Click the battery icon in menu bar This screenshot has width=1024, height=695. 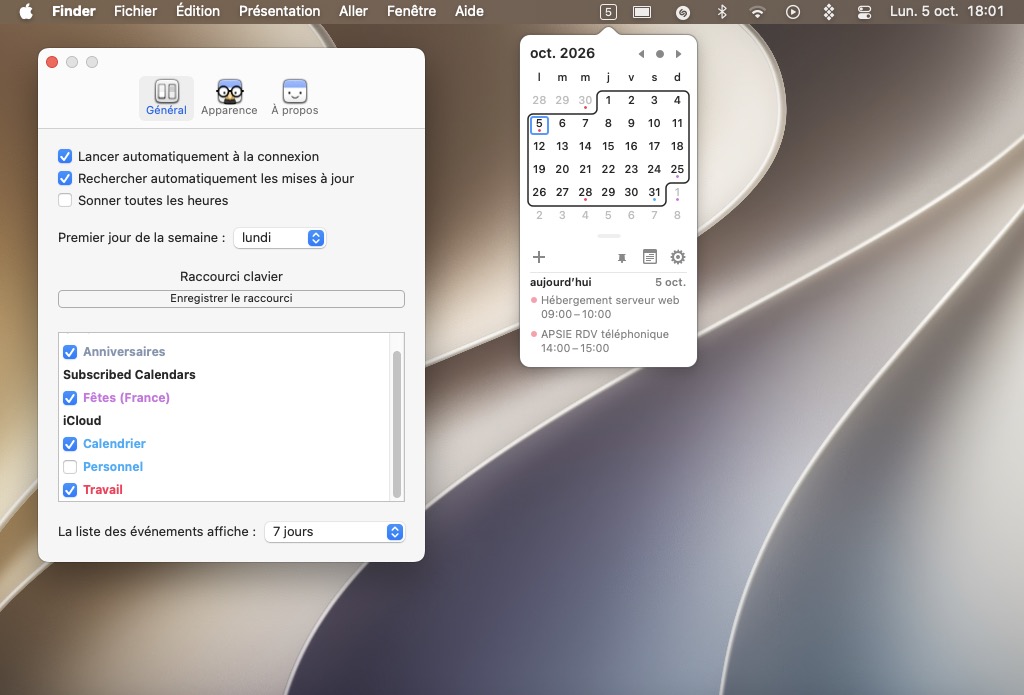(x=642, y=12)
